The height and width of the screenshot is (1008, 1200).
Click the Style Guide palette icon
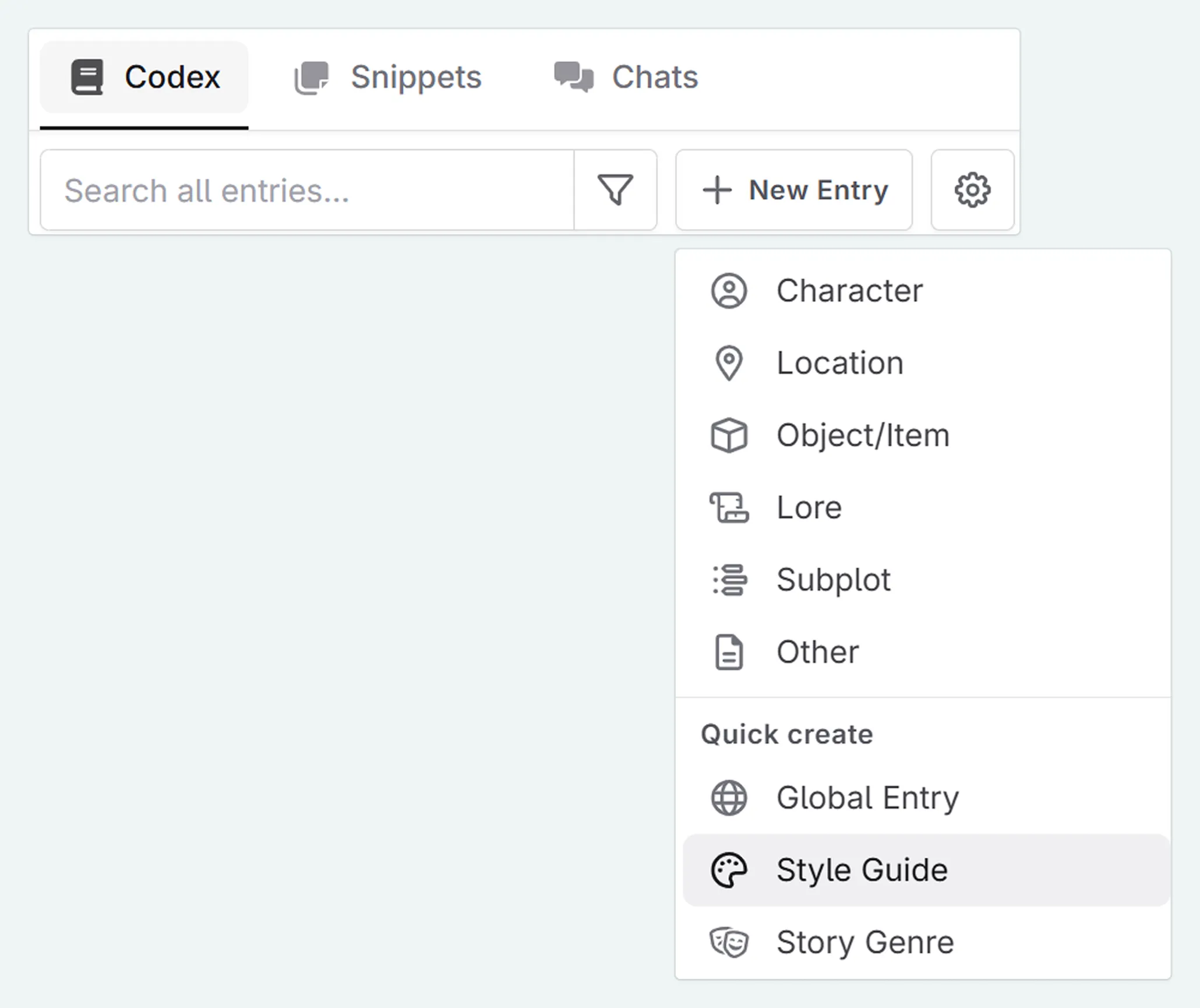coord(729,870)
